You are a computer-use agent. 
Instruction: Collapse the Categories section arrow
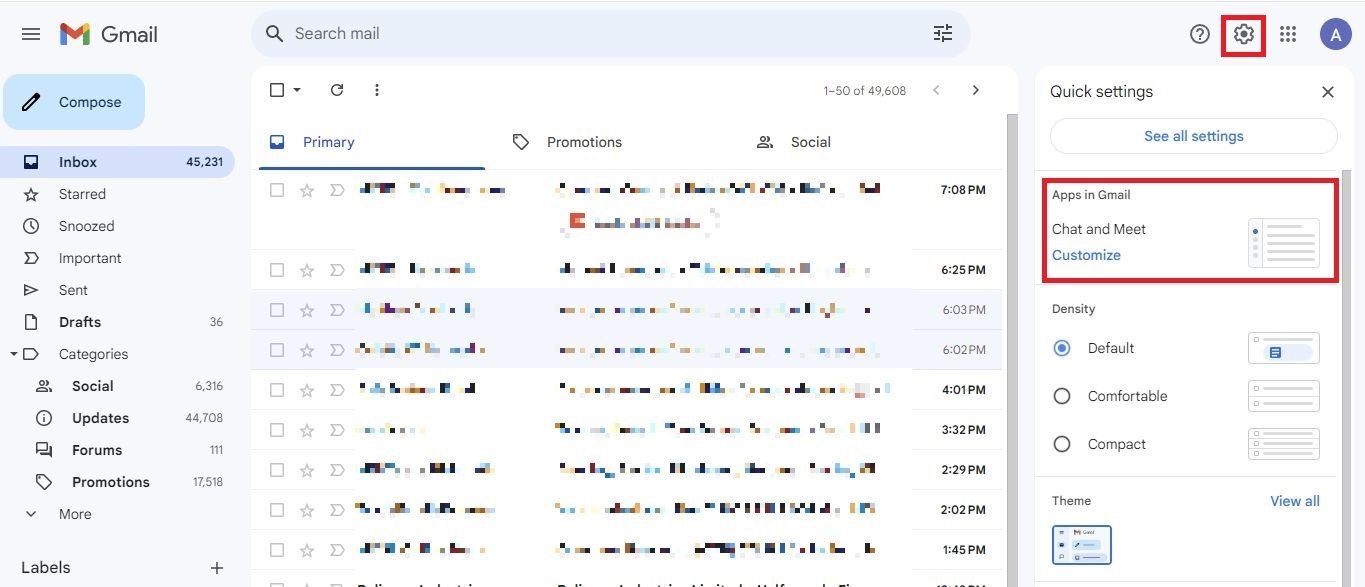14,354
